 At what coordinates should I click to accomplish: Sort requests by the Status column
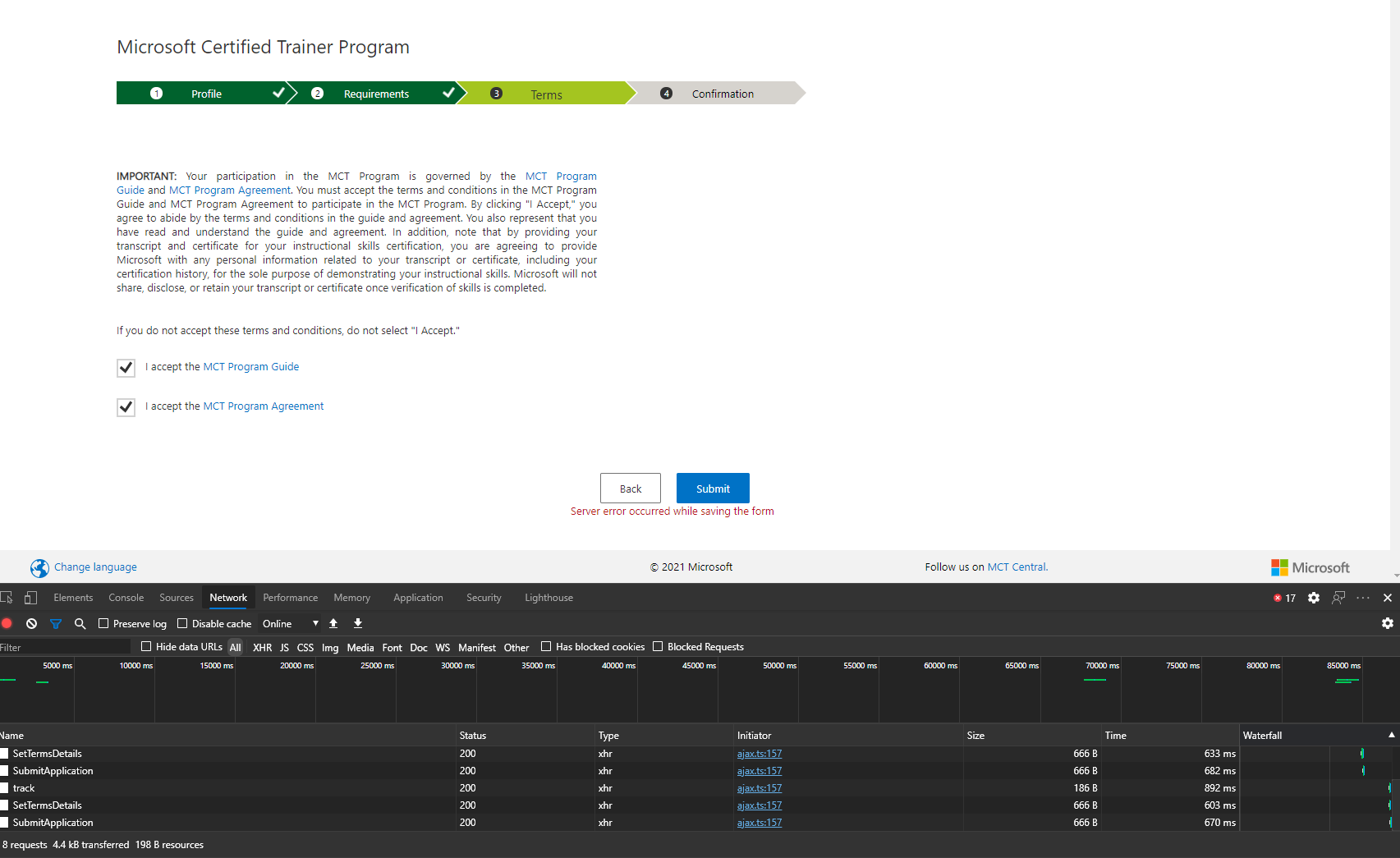point(526,735)
